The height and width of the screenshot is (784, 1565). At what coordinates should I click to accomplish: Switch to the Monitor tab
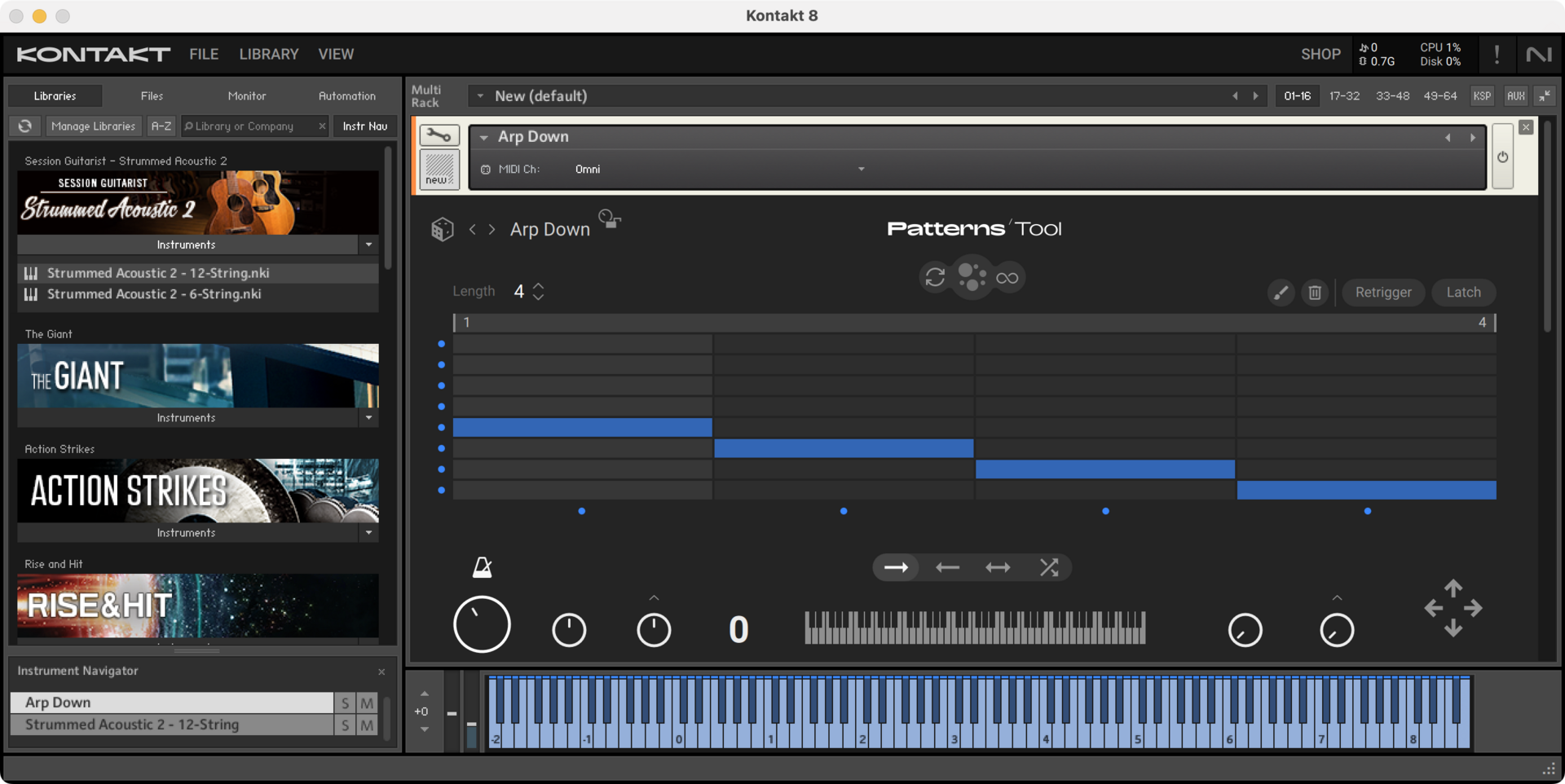pyautogui.click(x=247, y=96)
